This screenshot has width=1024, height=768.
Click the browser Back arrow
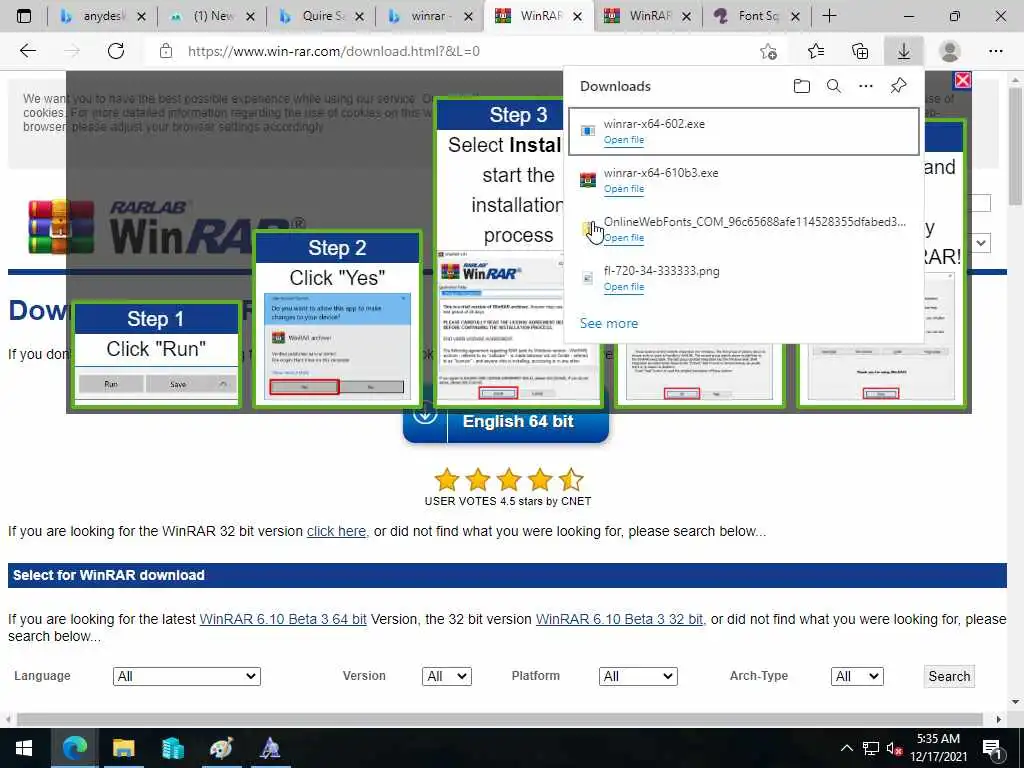27,51
